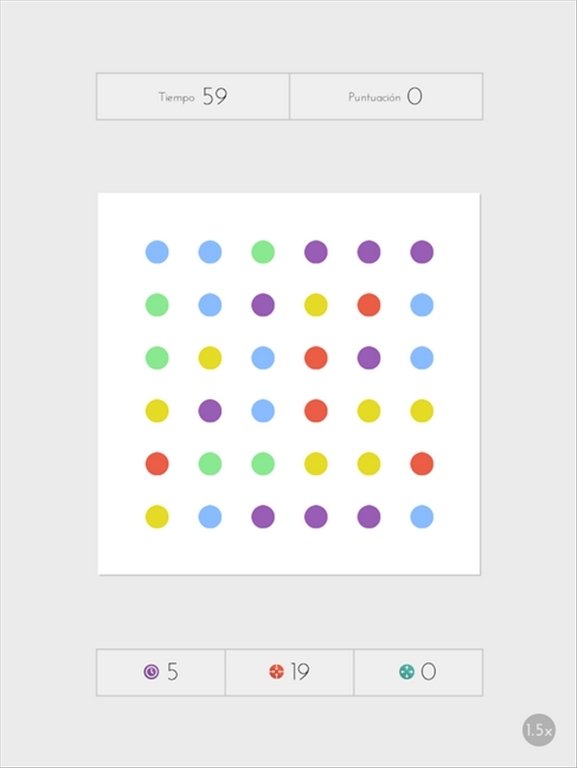The height and width of the screenshot is (768, 577).
Task: Tap the yellow dot in the second row
Action: 316,305
